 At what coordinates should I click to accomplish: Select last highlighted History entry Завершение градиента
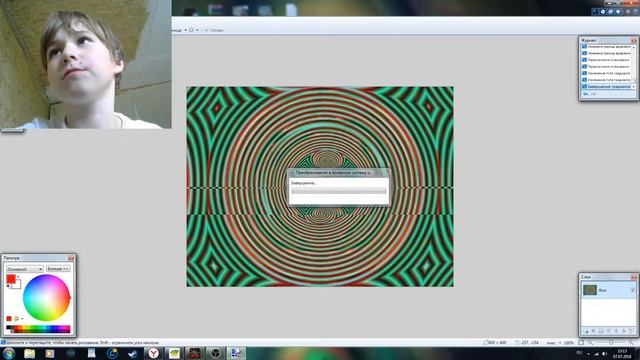pyautogui.click(x=606, y=87)
